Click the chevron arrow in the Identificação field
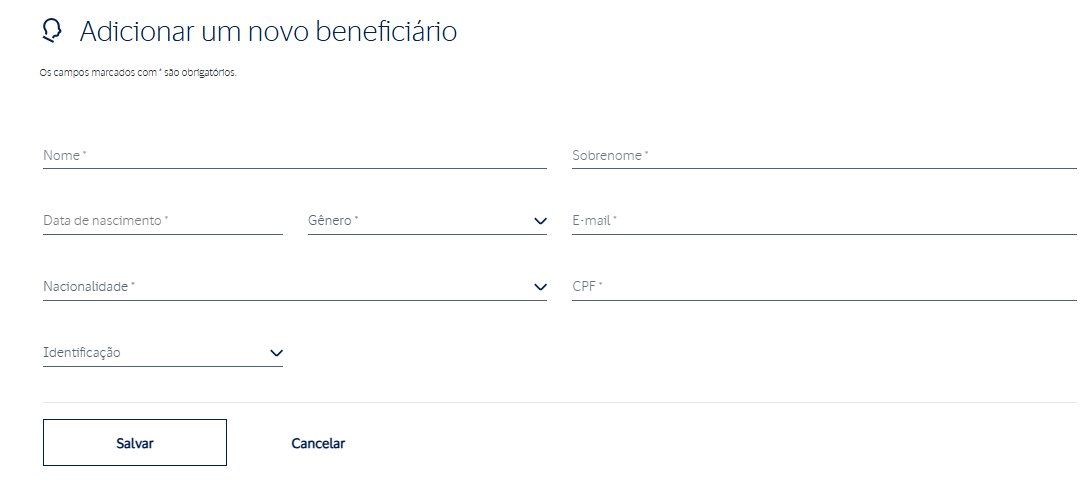Viewport: 1085px width, 484px height. (x=277, y=353)
